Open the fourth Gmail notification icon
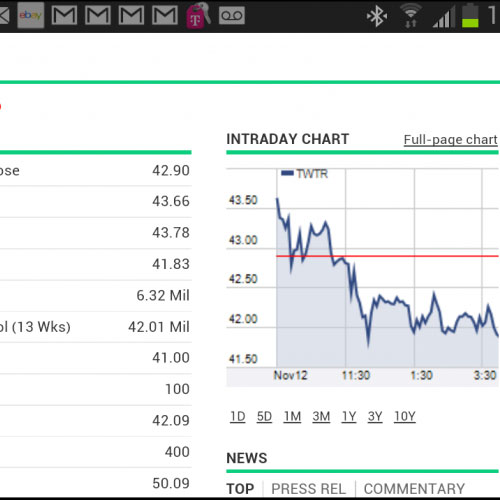This screenshot has width=500, height=500. [x=165, y=15]
